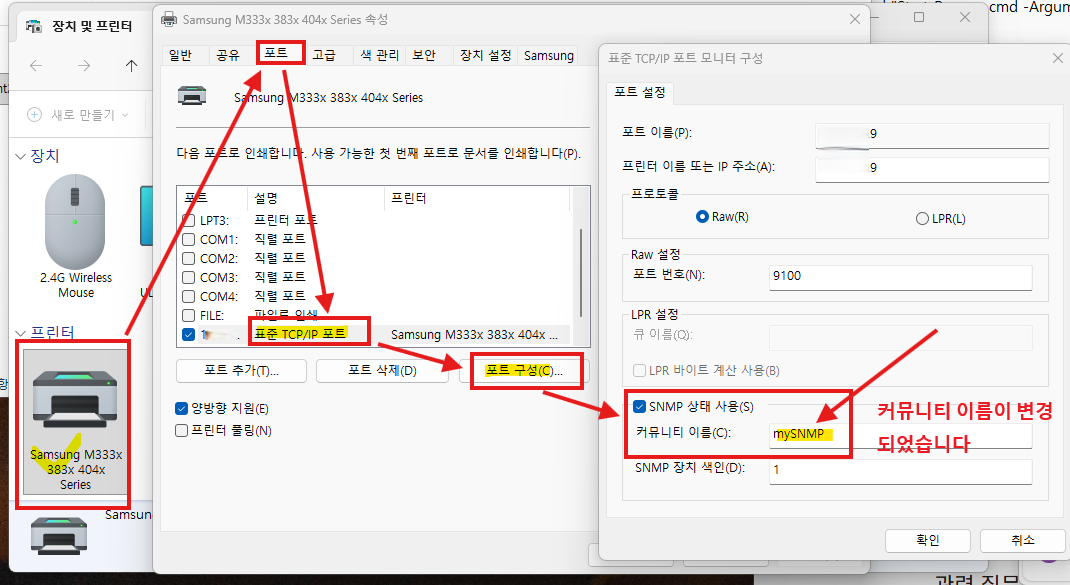Confirm the port settings with 확인
The height and width of the screenshot is (585, 1070).
927,540
